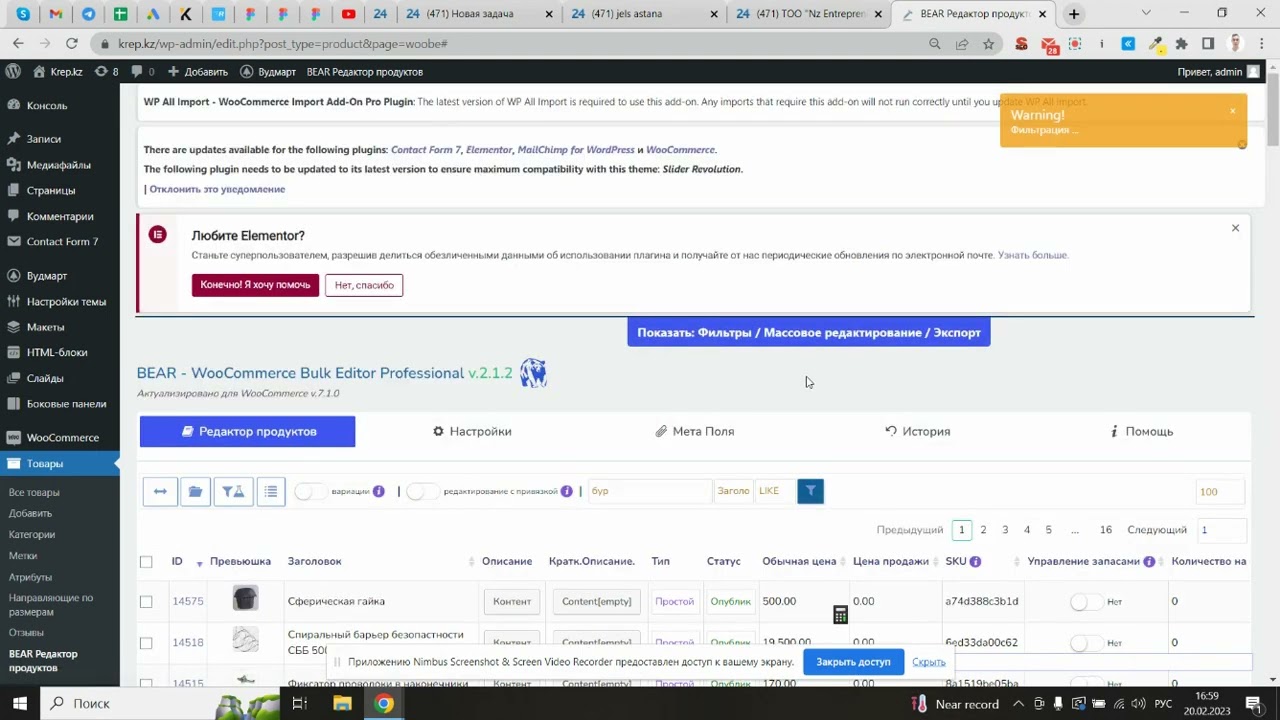Viewport: 1280px width, 720px height.
Task: Expand the Chrome three-dot menu
Action: (x=1262, y=44)
